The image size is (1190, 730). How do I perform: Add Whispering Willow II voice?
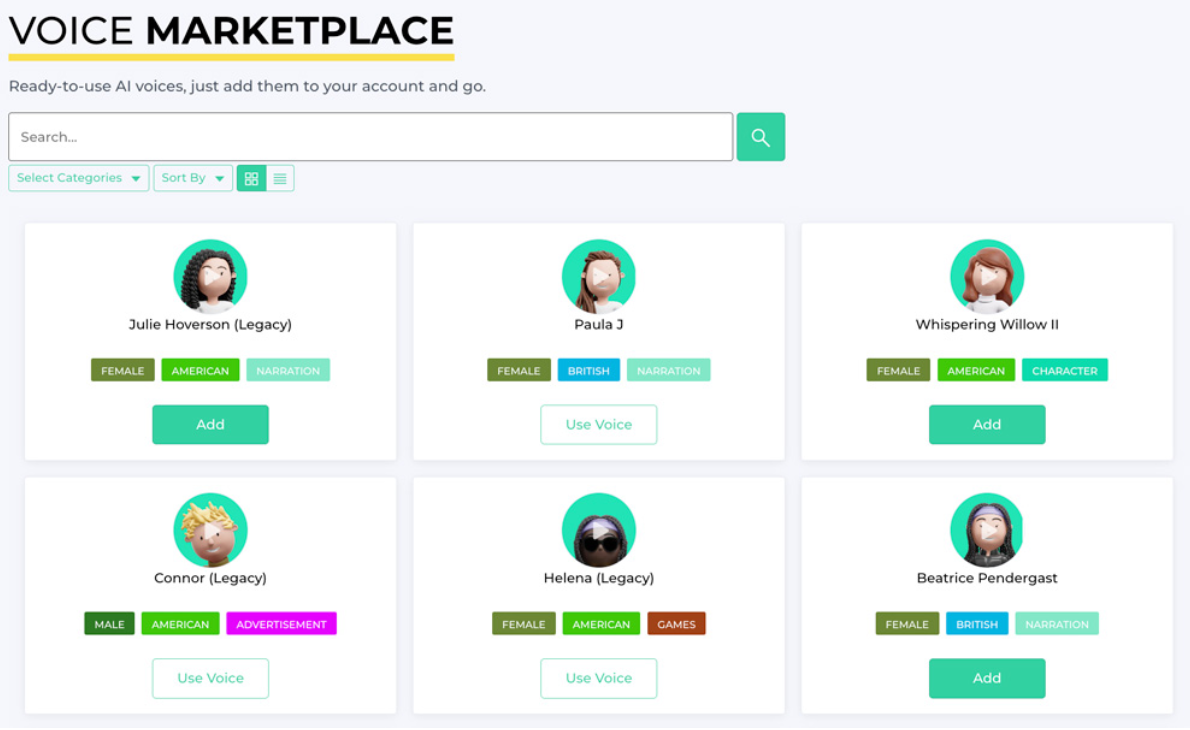click(x=987, y=424)
